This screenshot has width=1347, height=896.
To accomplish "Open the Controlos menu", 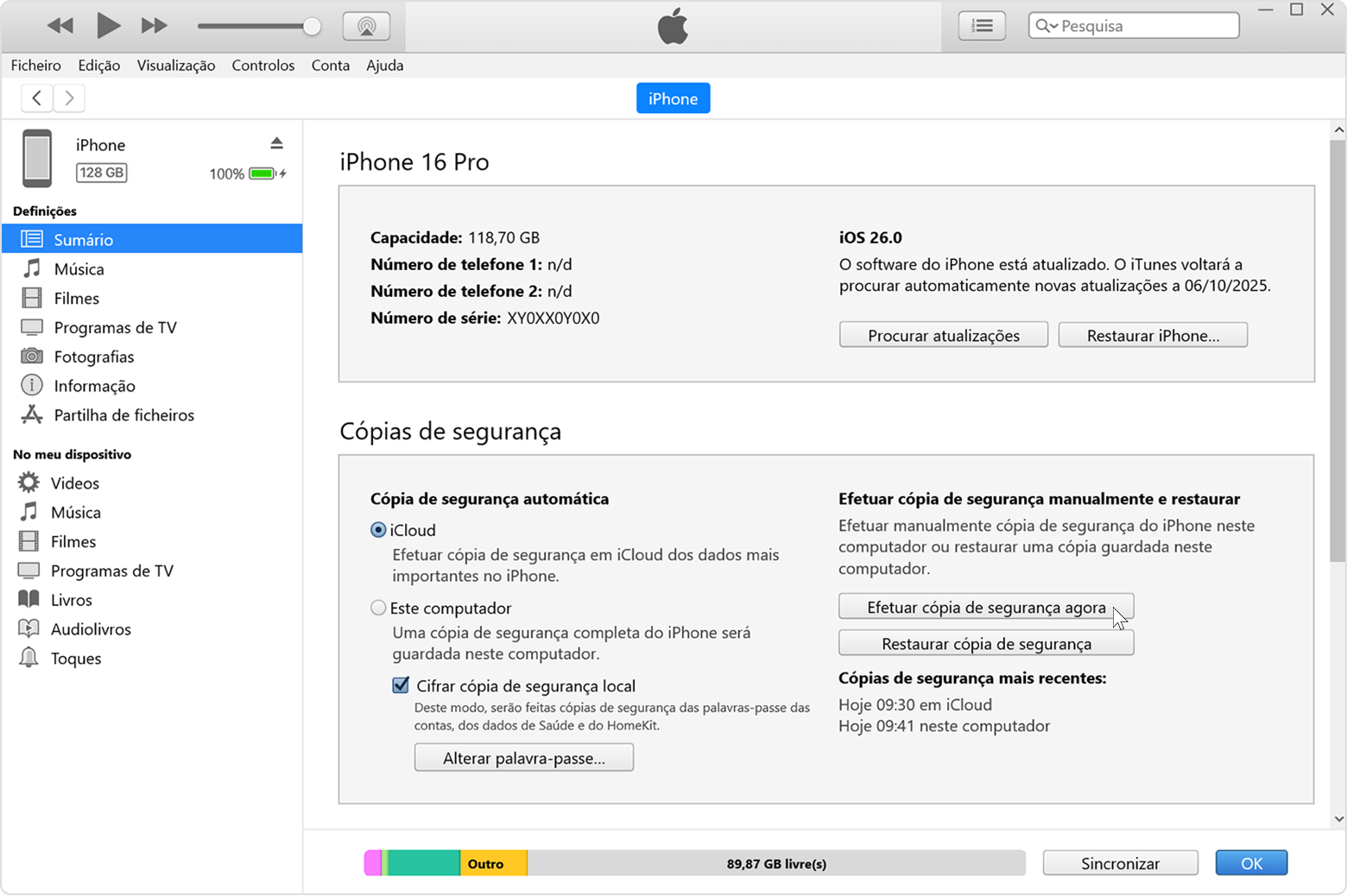I will pos(263,65).
